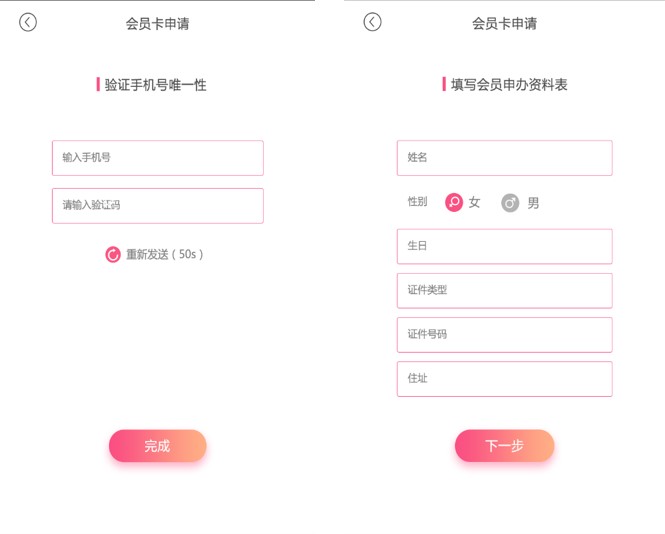The image size is (665, 534).
Task: Focus the 姓名 name field
Action: (x=505, y=158)
